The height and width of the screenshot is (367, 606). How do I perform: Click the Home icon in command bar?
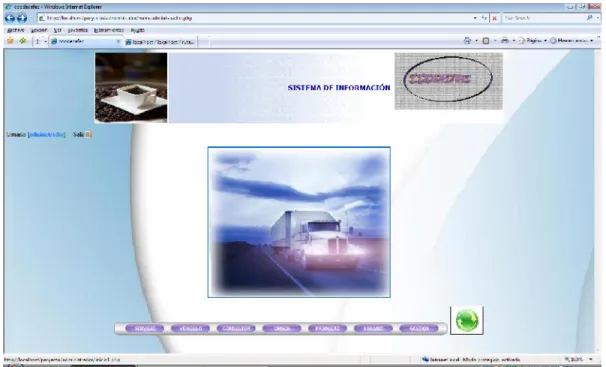click(467, 41)
